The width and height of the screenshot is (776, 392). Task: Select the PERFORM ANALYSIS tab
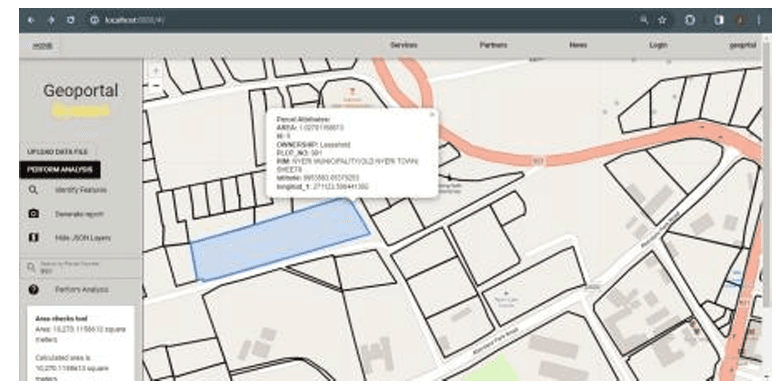click(x=60, y=170)
